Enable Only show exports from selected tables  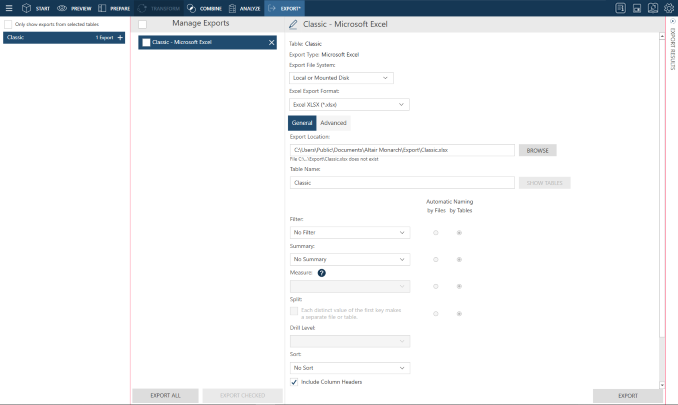8,25
